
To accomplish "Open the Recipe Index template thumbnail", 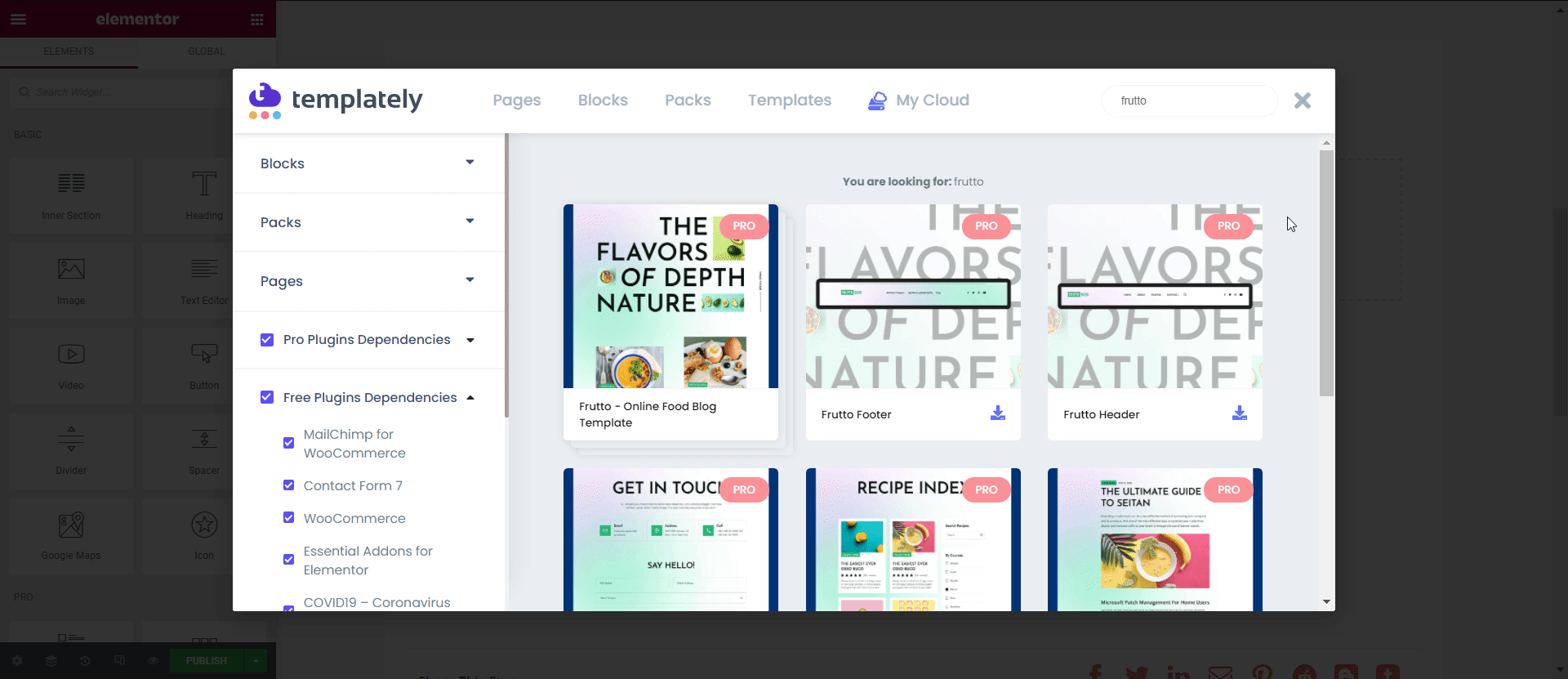I will coord(913,539).
